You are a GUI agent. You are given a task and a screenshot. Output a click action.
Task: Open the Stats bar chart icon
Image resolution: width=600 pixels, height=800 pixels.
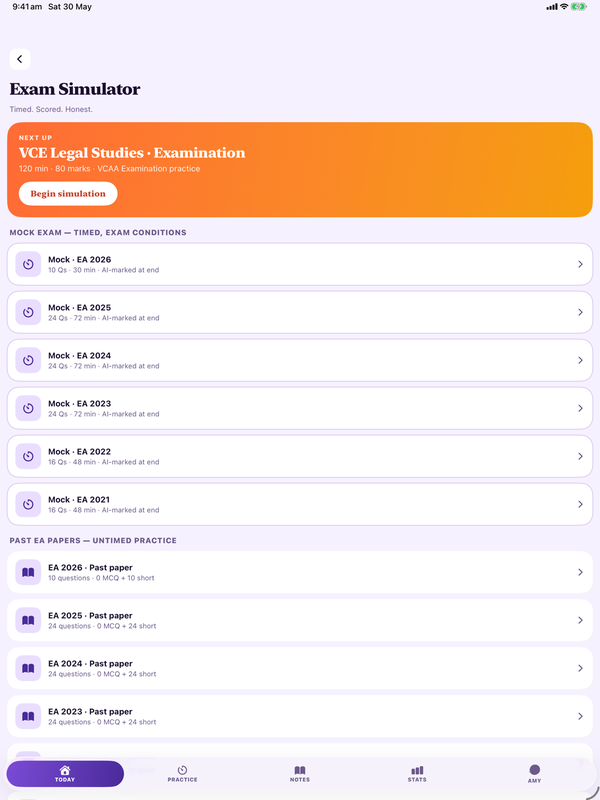click(417, 770)
